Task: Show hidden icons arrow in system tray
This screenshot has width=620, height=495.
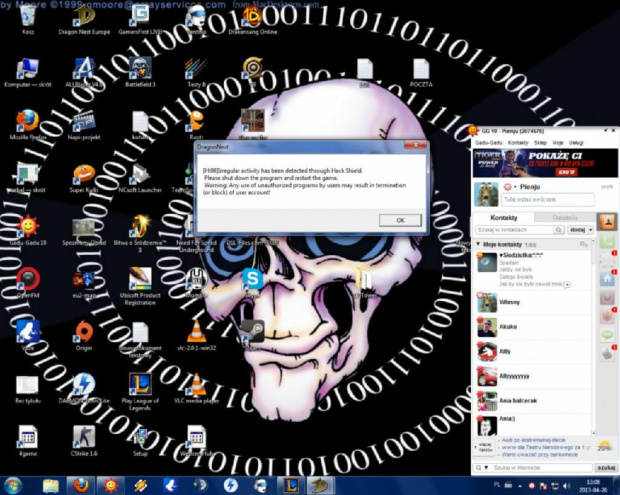Action: [520, 486]
